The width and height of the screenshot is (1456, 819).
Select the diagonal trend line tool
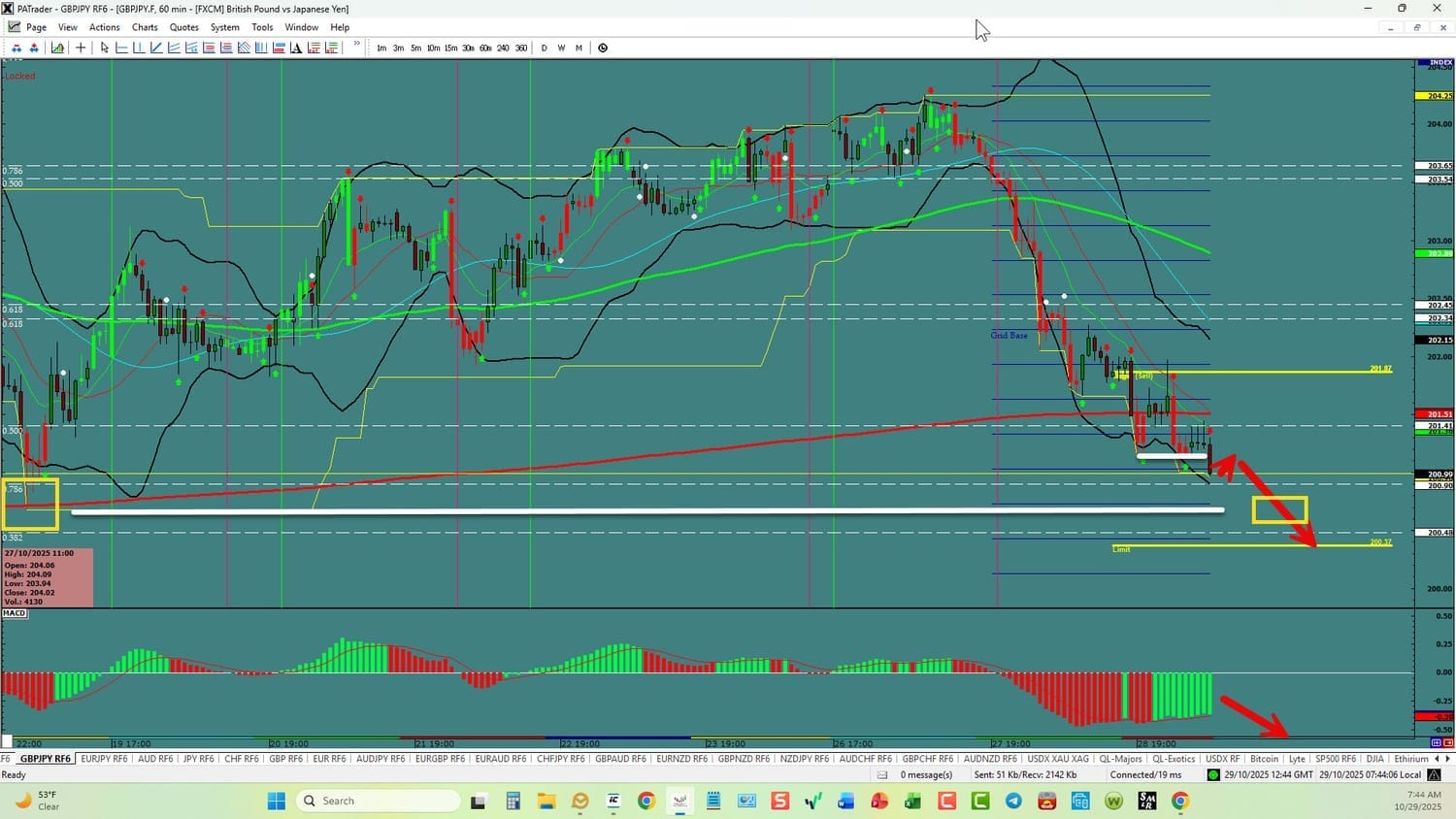(x=156, y=48)
